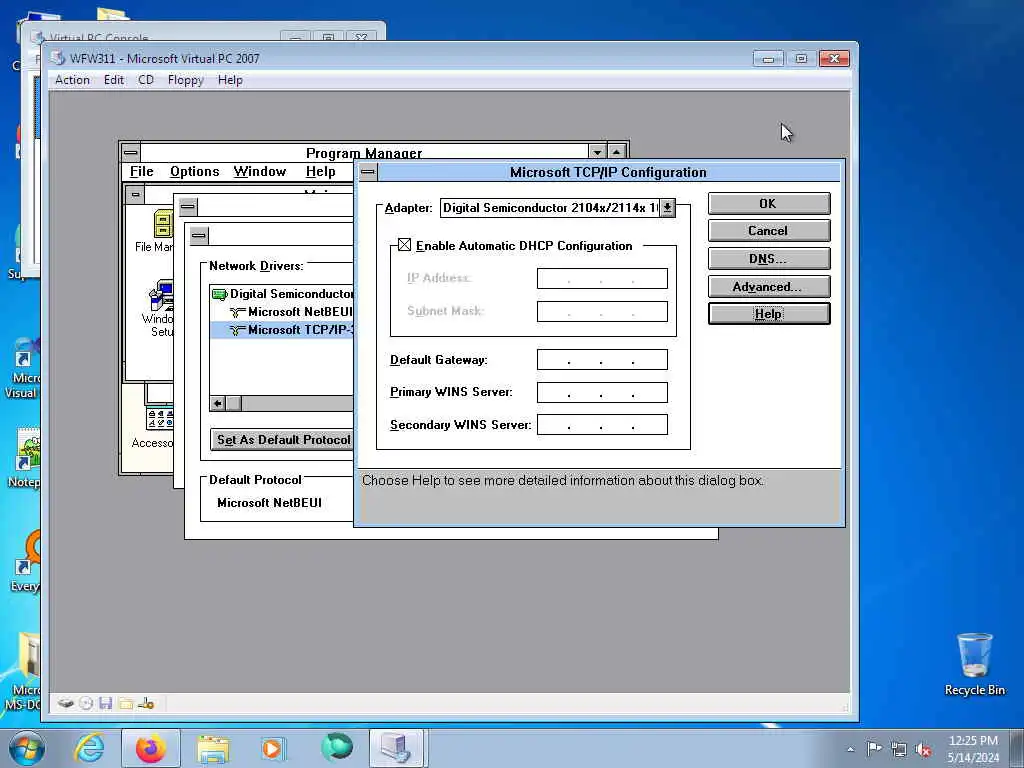Click the Main group window control box
The width and height of the screenshot is (1024, 768).
[135, 195]
